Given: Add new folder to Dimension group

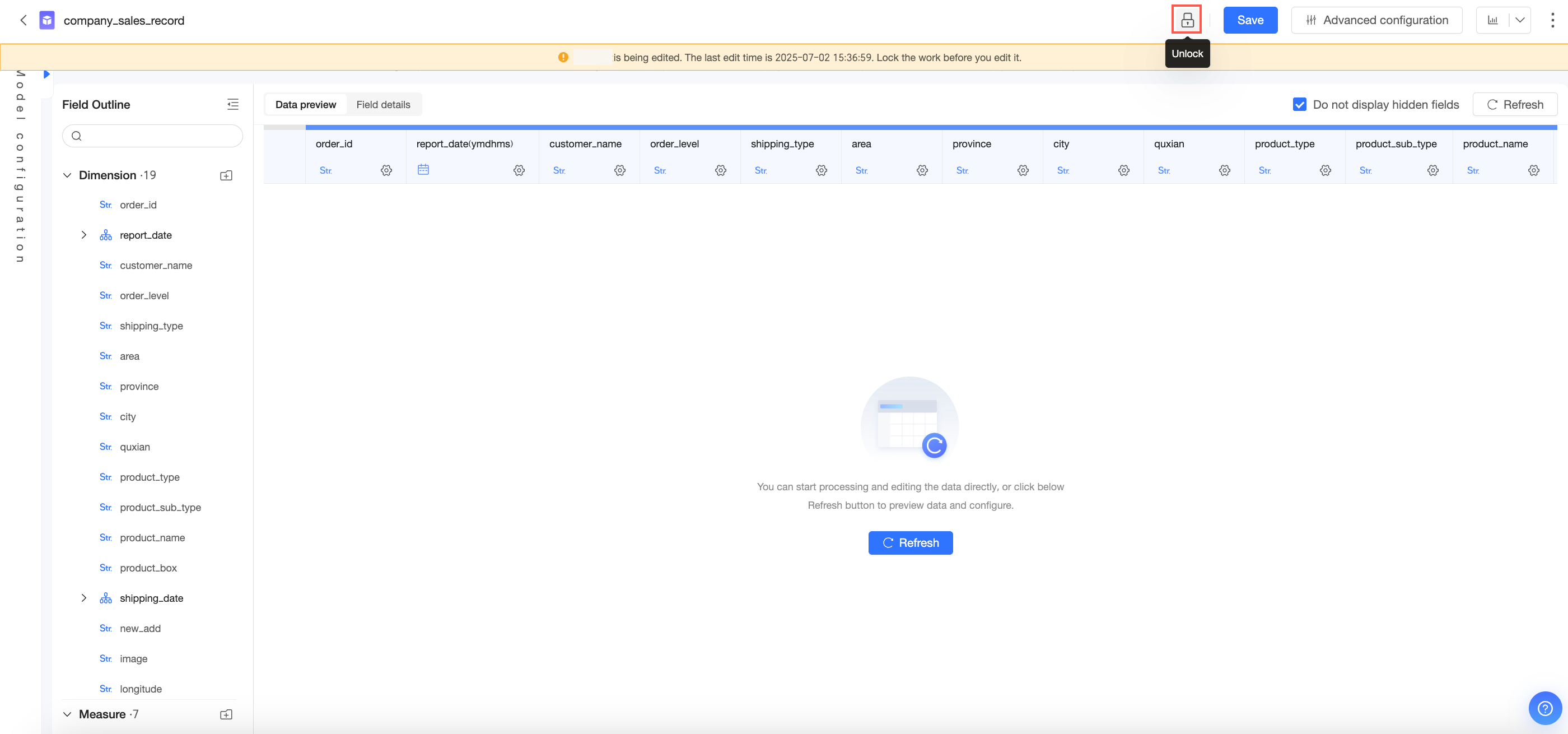Looking at the screenshot, I should pos(226,175).
